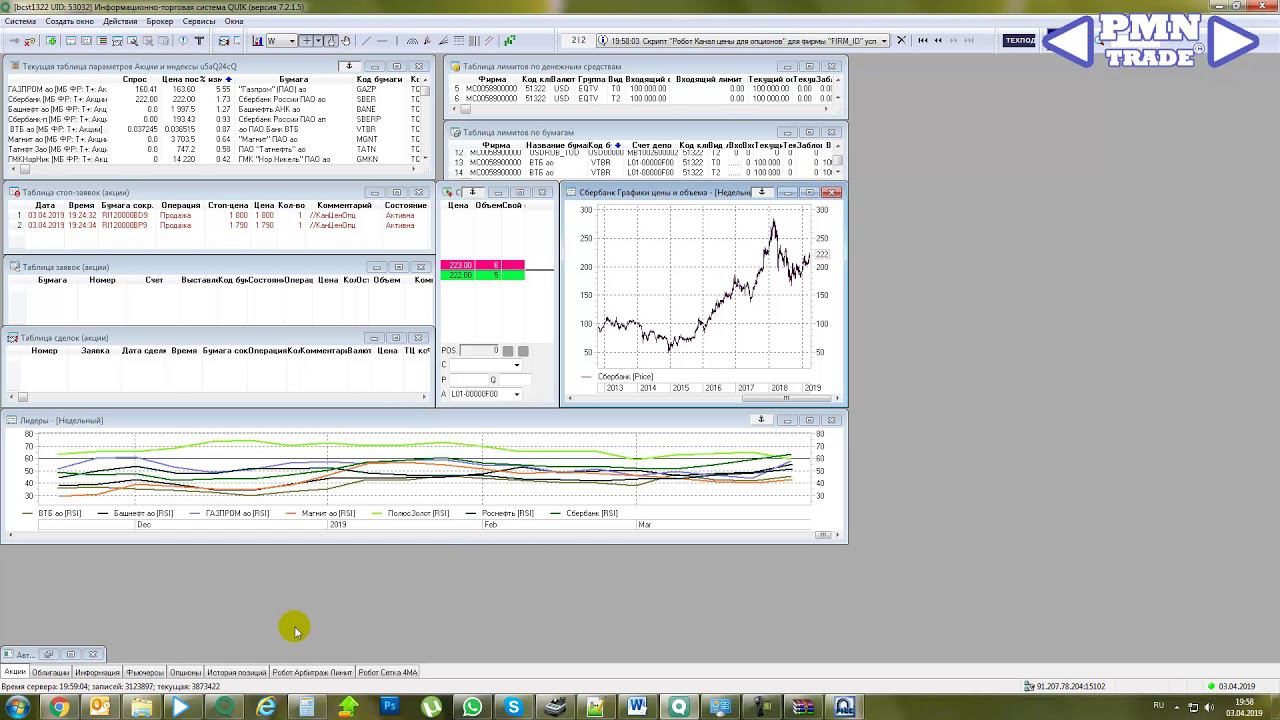Pin the Лидеры chart window
This screenshot has height=720, width=1280.
point(762,420)
